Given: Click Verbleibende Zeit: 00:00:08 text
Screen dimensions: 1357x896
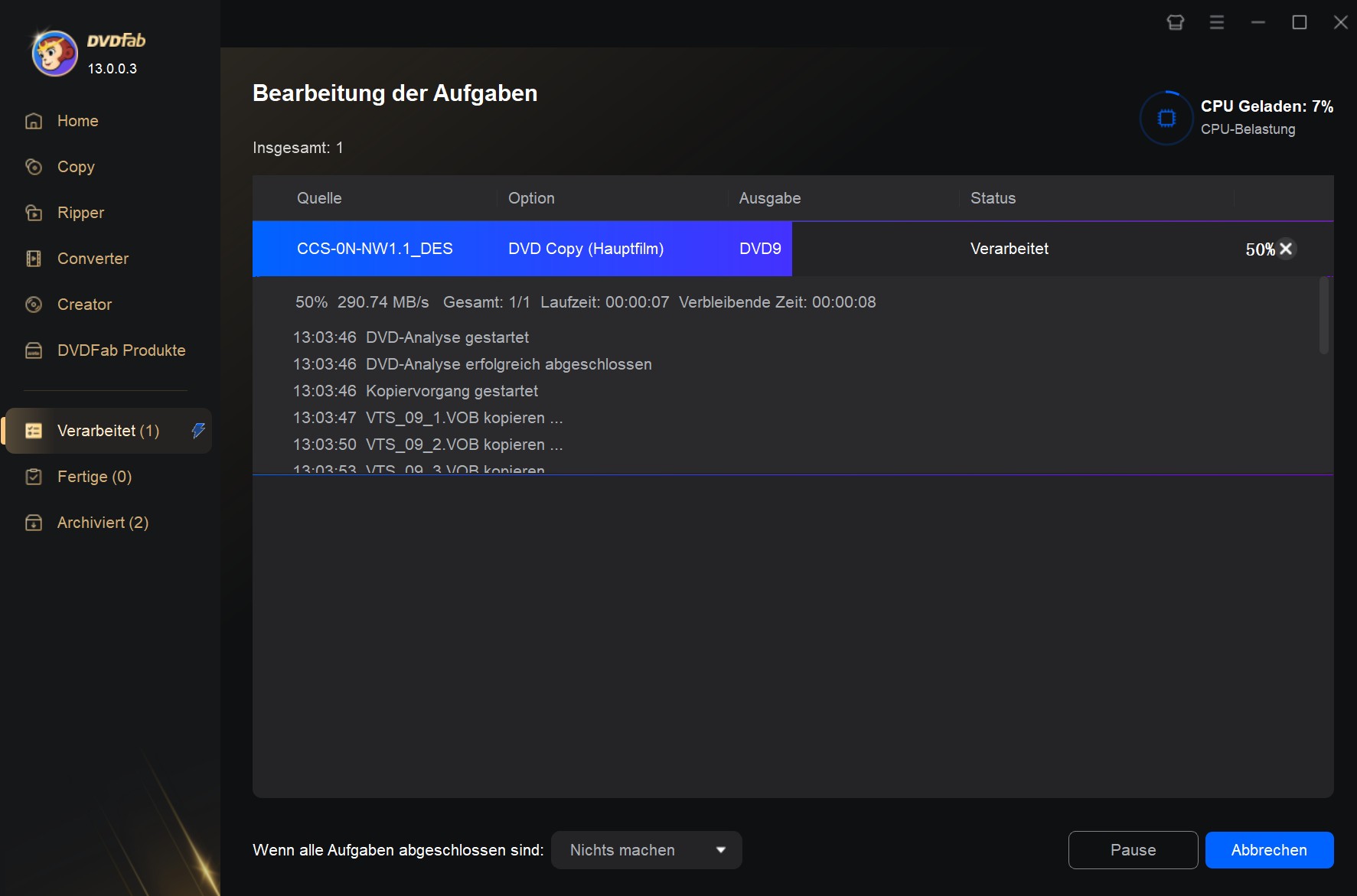Looking at the screenshot, I should (x=777, y=302).
